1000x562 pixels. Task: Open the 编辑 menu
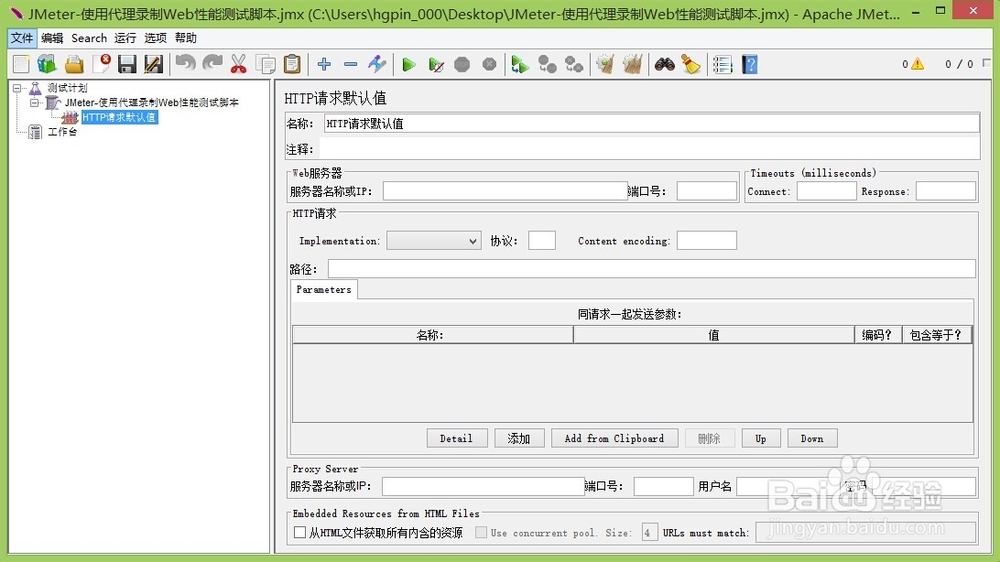tap(52, 38)
